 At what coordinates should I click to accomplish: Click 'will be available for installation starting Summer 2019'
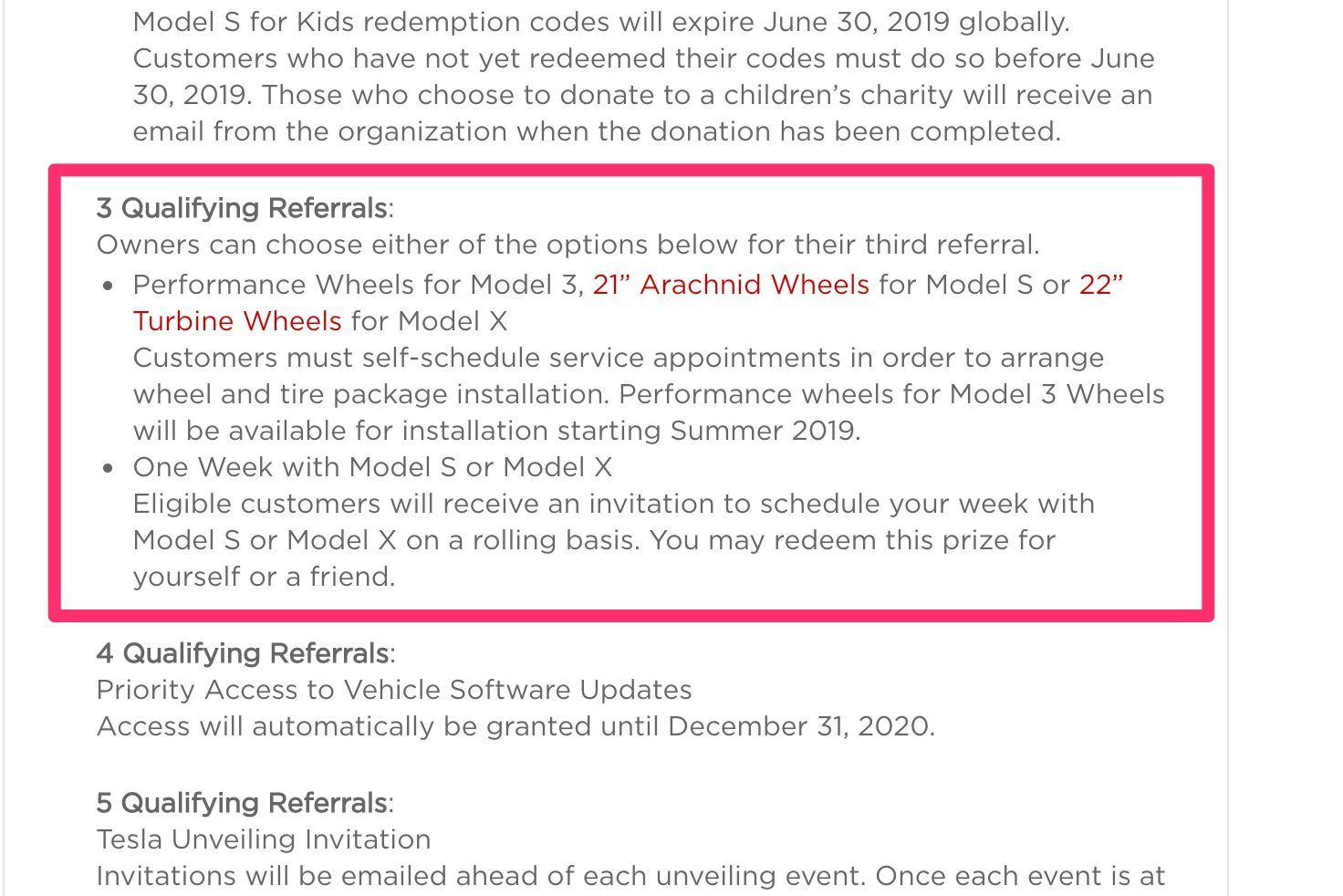click(497, 431)
